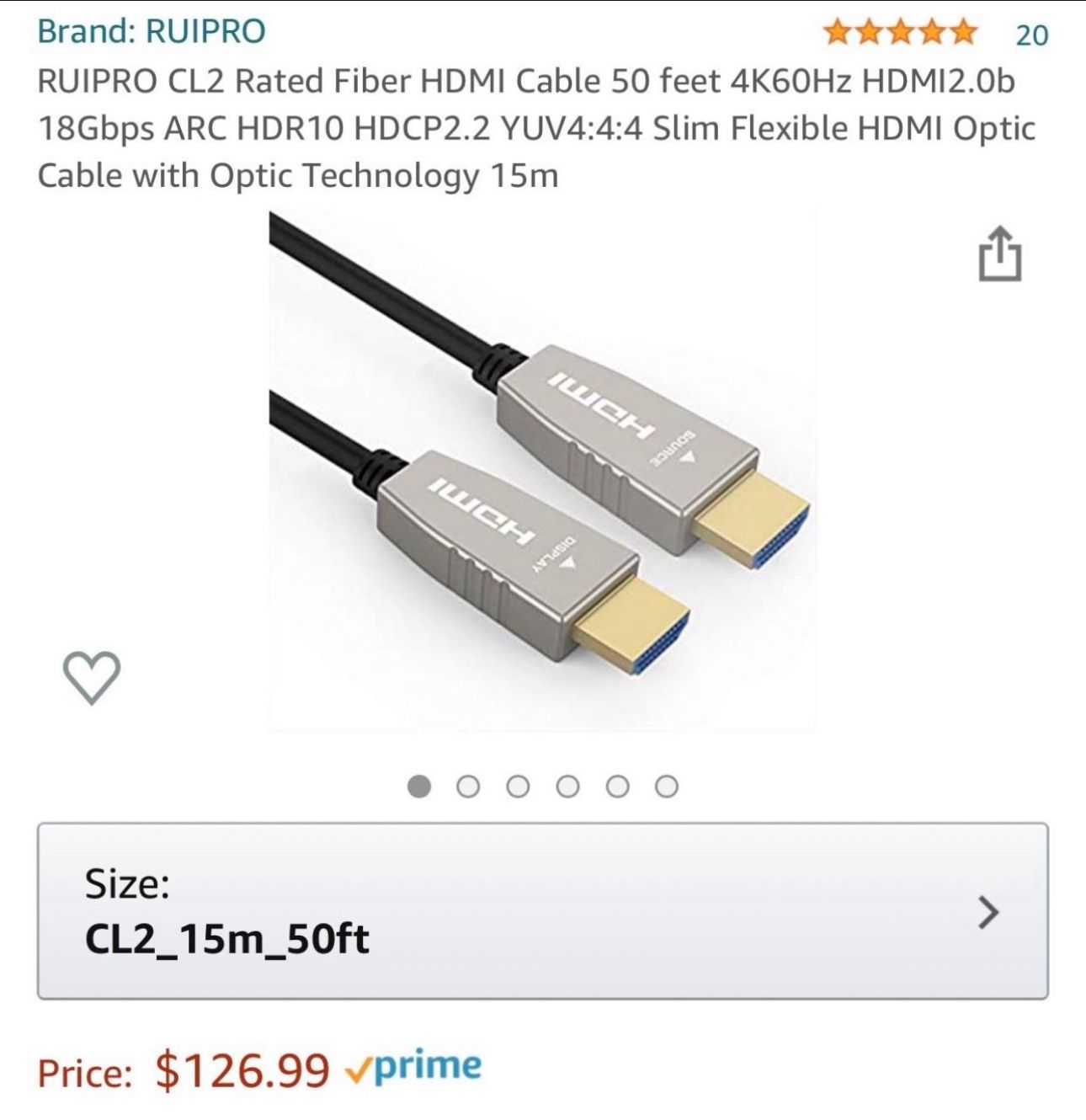Select the first image carousel dot

tap(419, 787)
